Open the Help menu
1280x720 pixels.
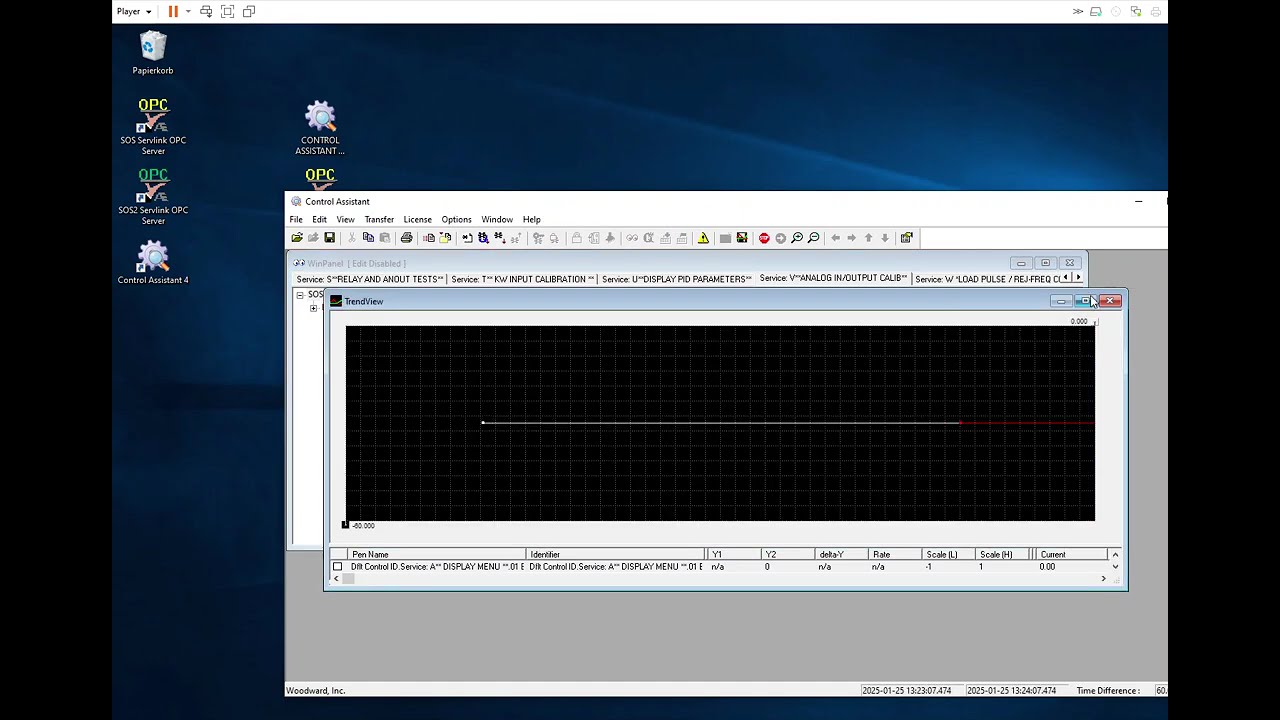click(531, 219)
